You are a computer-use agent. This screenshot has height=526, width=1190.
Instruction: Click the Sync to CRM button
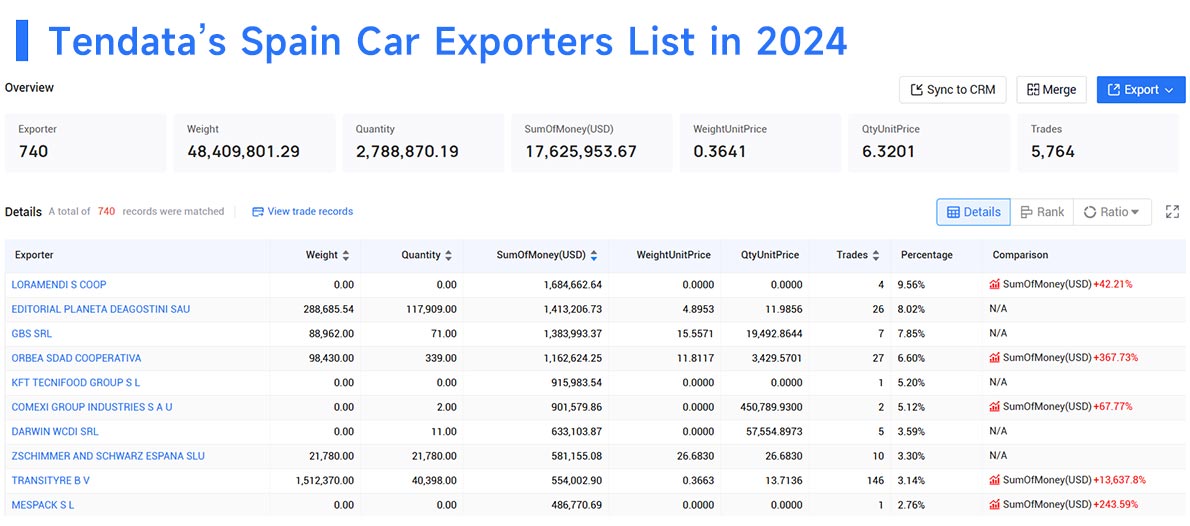tap(952, 90)
